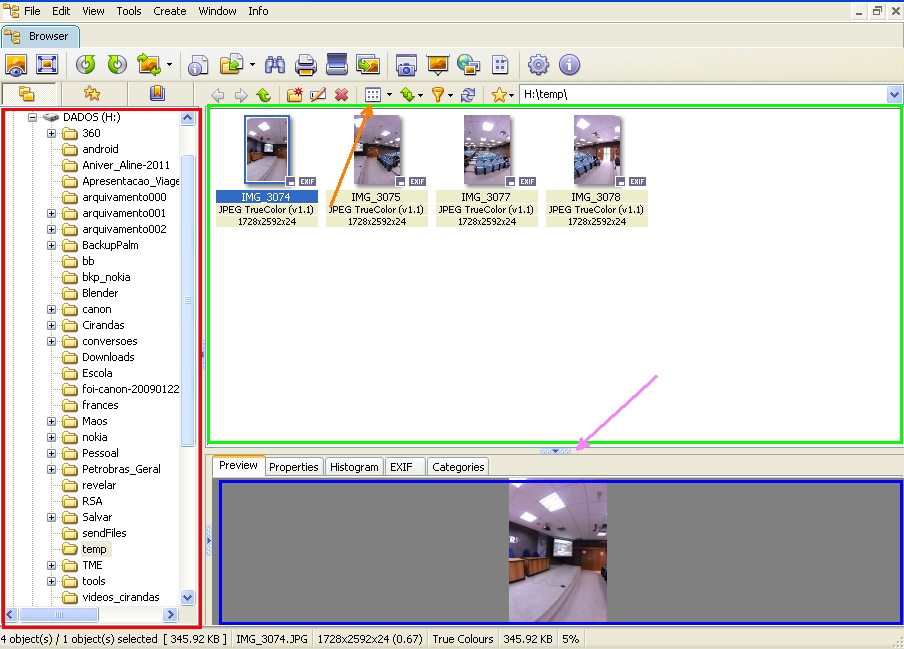Viewport: 904px width, 649px height.
Task: Open search with the binoculars icon
Action: [276, 65]
